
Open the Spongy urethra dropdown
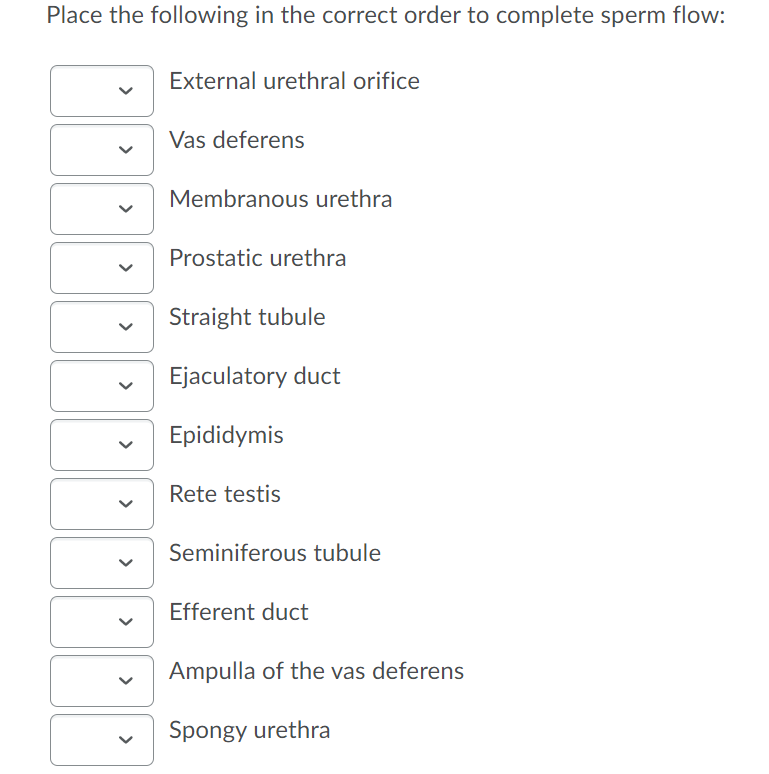tap(102, 740)
